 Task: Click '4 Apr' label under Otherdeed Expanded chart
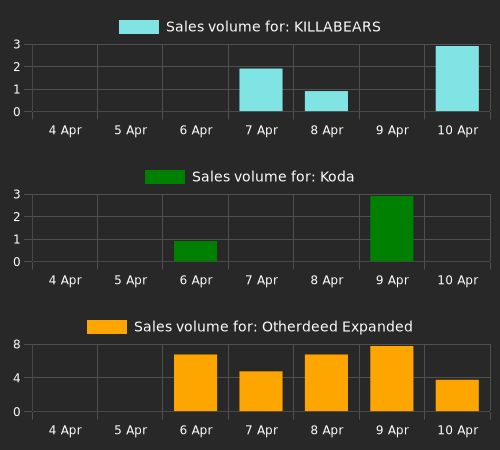[x=65, y=430]
